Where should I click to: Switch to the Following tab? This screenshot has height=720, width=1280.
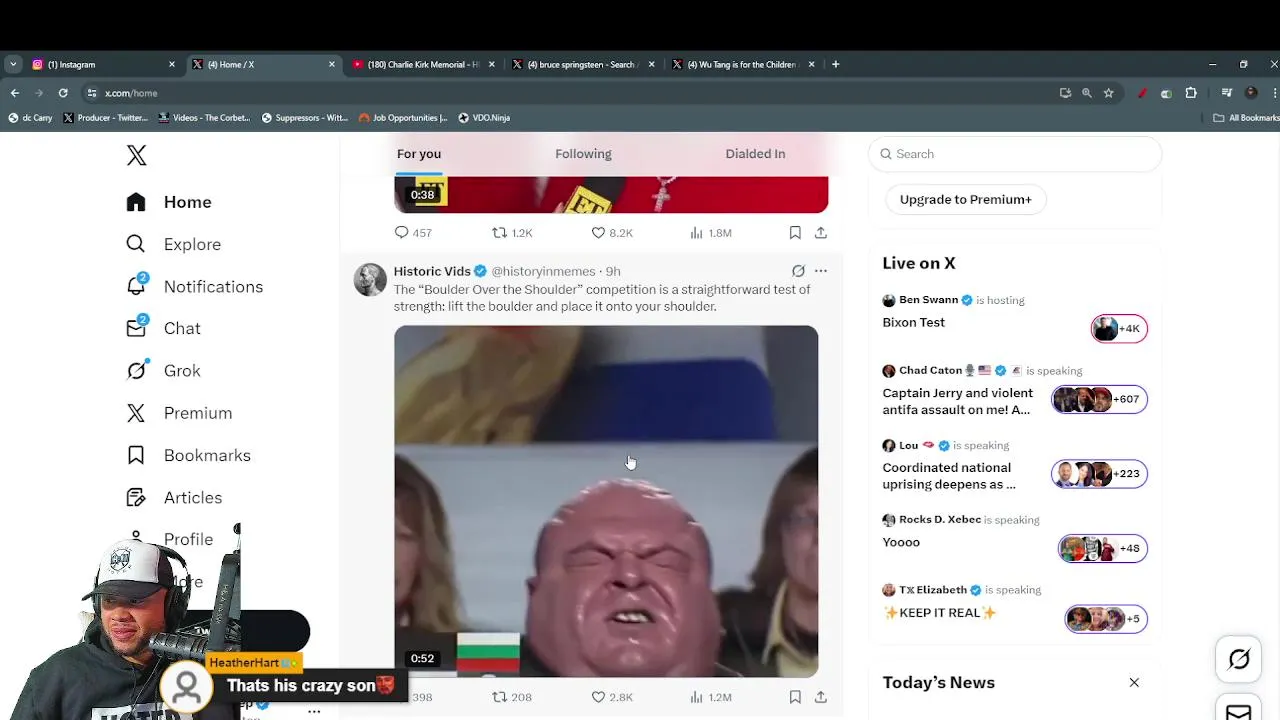tap(583, 154)
